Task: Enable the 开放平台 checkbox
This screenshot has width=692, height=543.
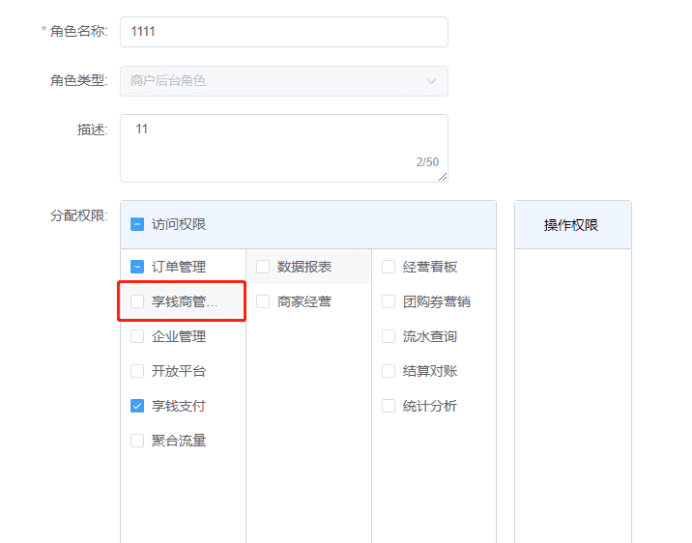Action: point(137,371)
